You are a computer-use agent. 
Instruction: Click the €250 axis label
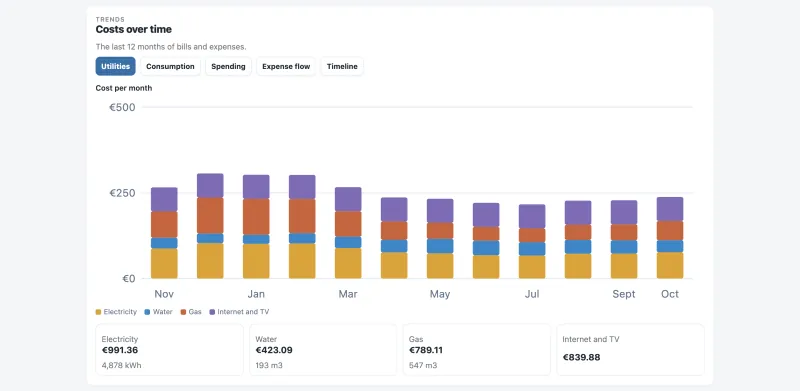122,193
